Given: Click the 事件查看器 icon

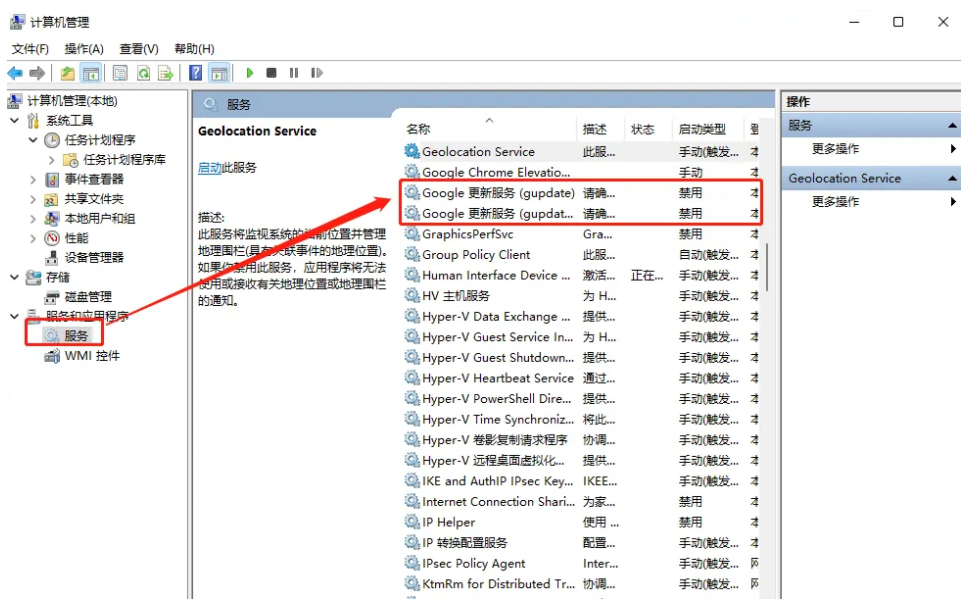Looking at the screenshot, I should 53,180.
